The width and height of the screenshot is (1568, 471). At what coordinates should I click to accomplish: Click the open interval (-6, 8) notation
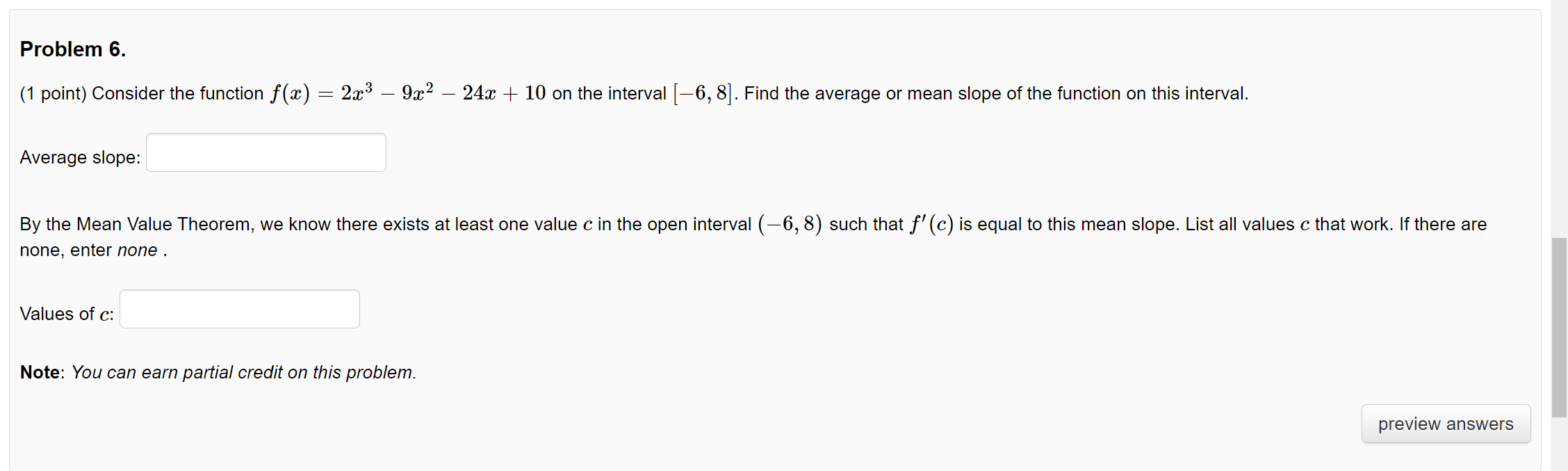[x=790, y=223]
